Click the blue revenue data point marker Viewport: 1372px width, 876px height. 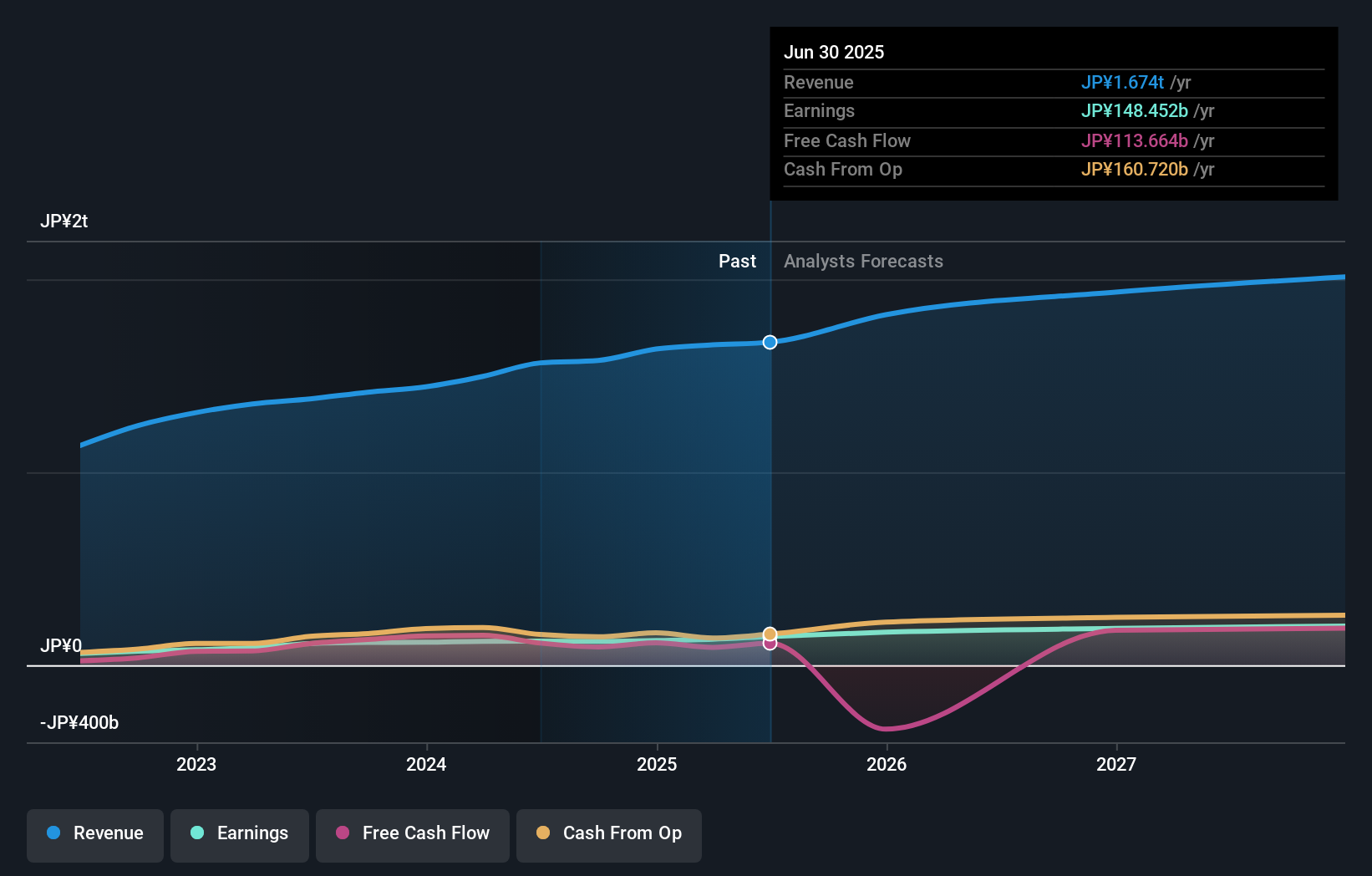coord(770,342)
